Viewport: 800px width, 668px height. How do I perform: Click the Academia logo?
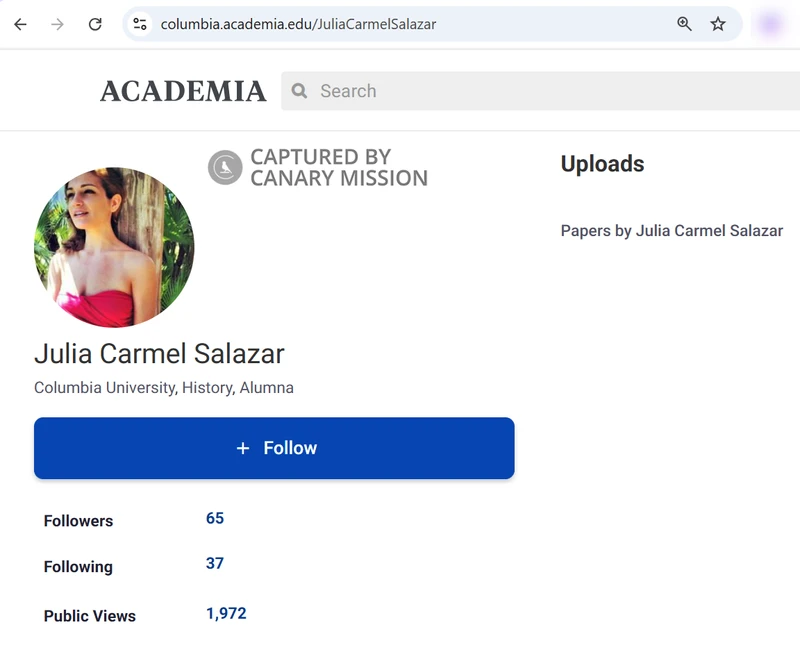pos(183,91)
